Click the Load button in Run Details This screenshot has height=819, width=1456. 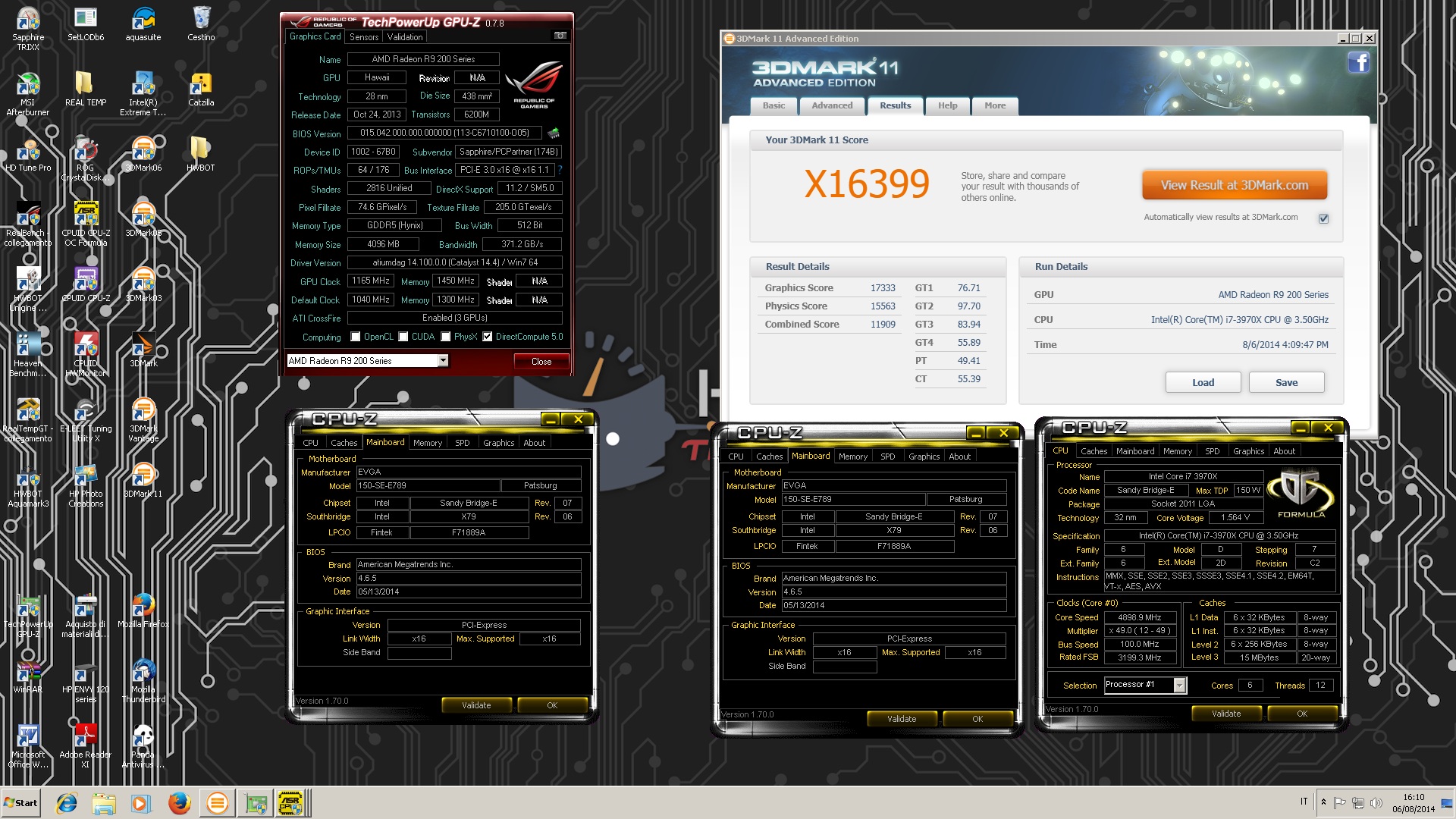pos(1203,382)
